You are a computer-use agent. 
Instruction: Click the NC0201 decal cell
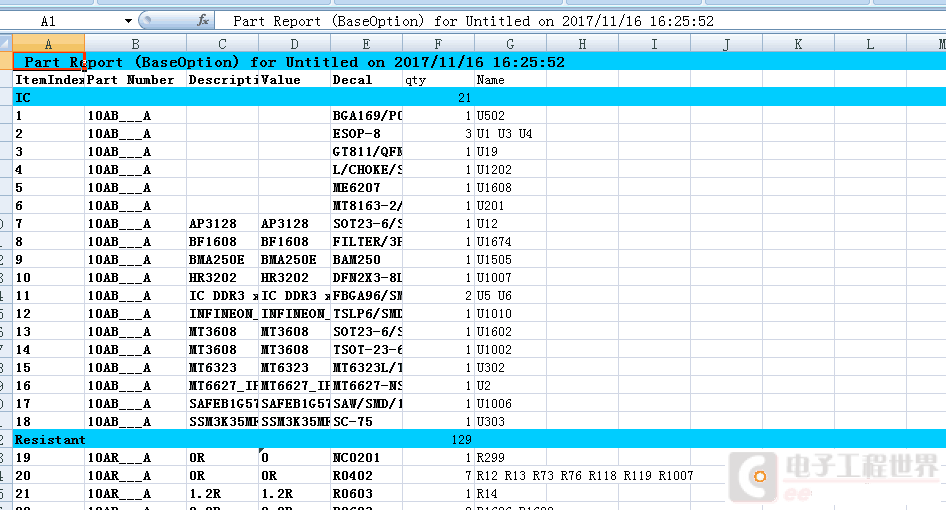pyautogui.click(x=366, y=457)
